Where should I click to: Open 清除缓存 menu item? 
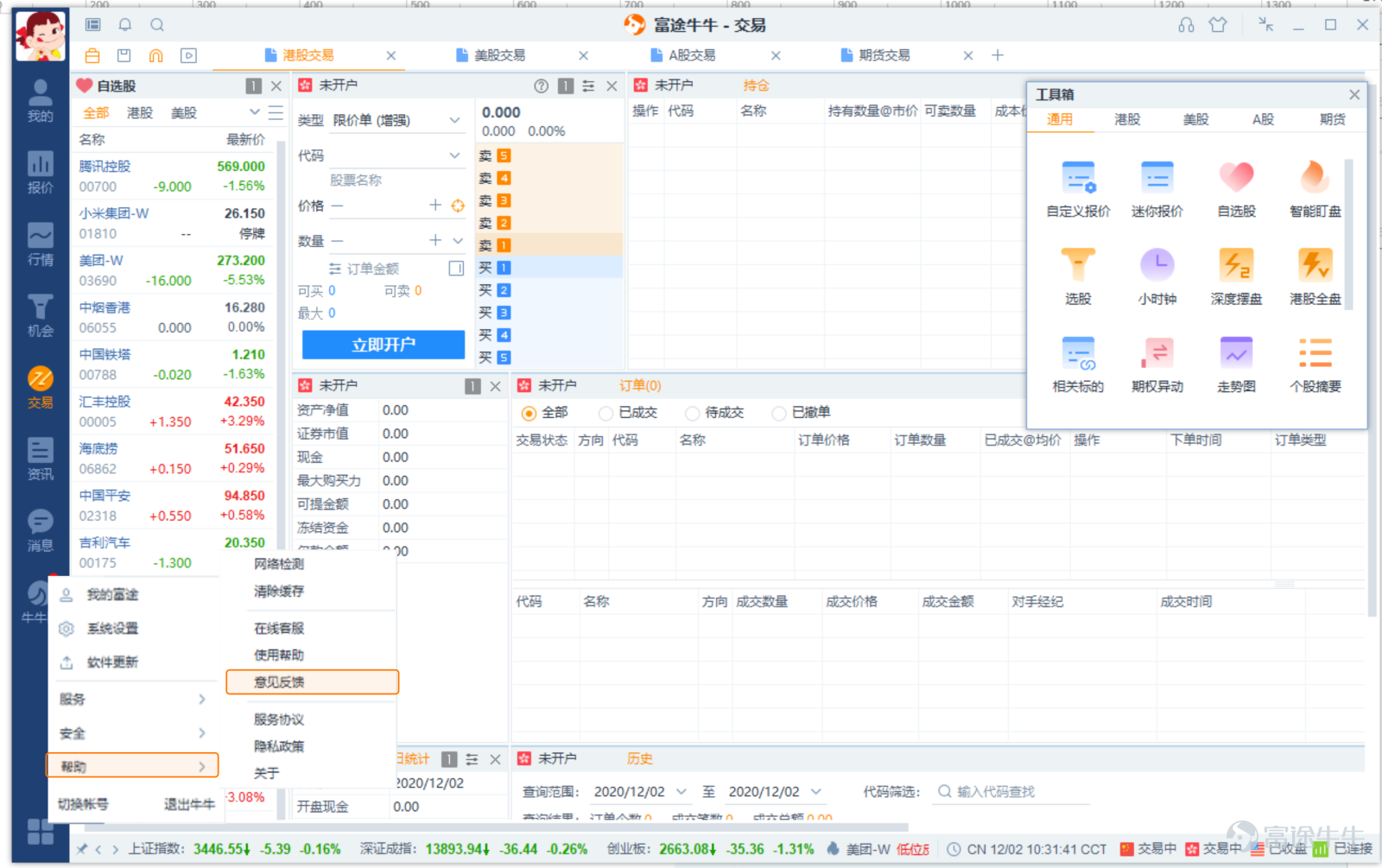279,592
